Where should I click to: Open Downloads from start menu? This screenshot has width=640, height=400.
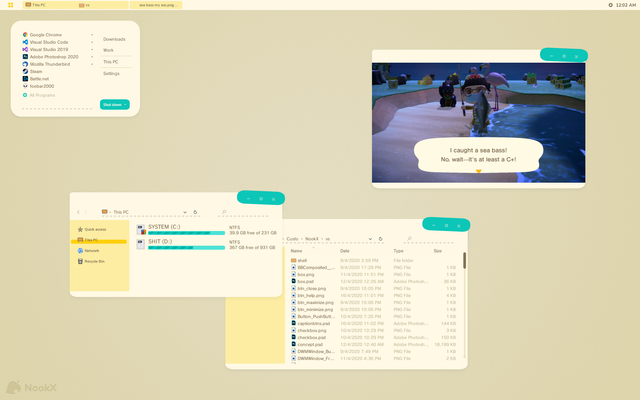point(114,39)
